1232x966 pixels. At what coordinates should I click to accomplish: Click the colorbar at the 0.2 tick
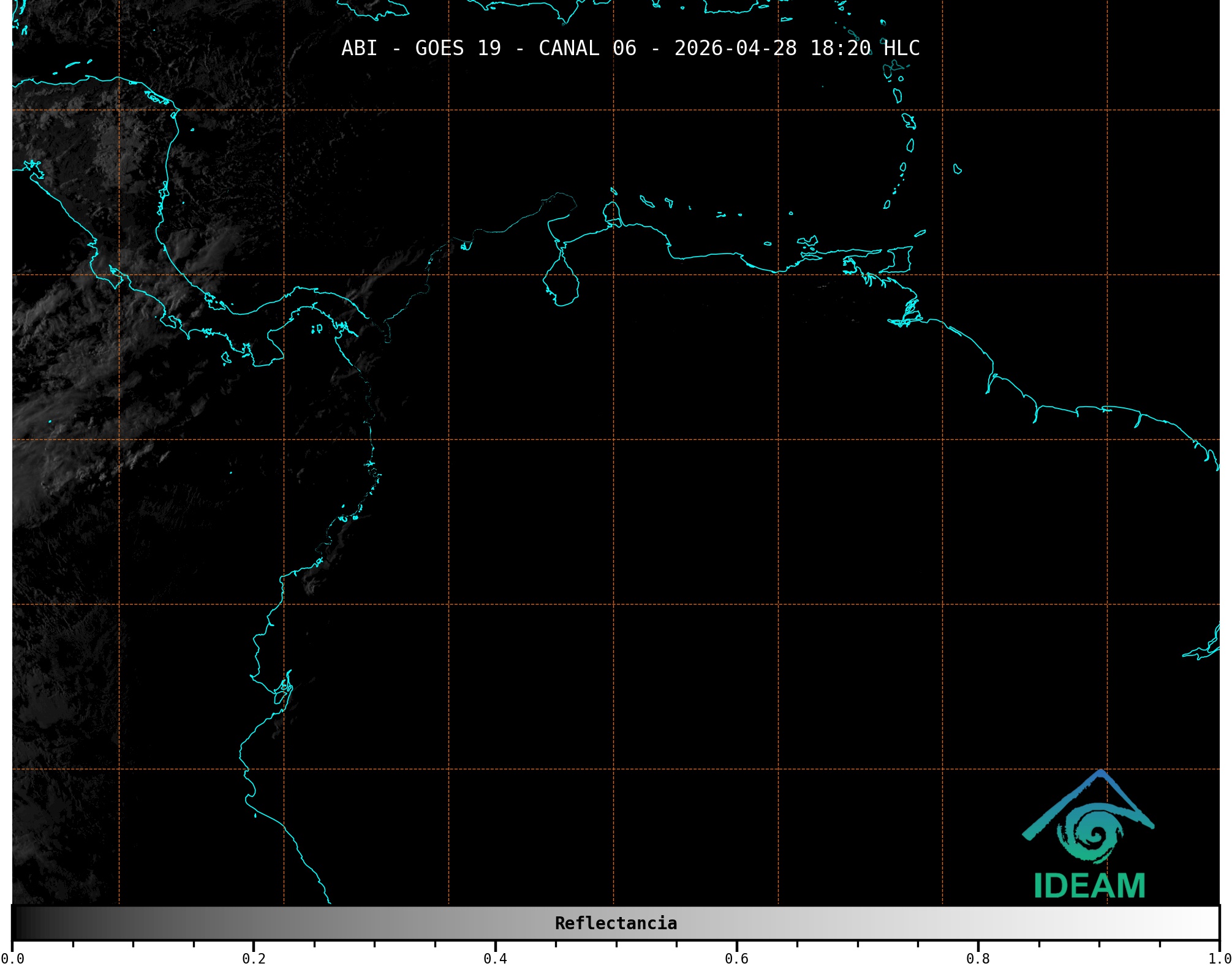(x=254, y=923)
